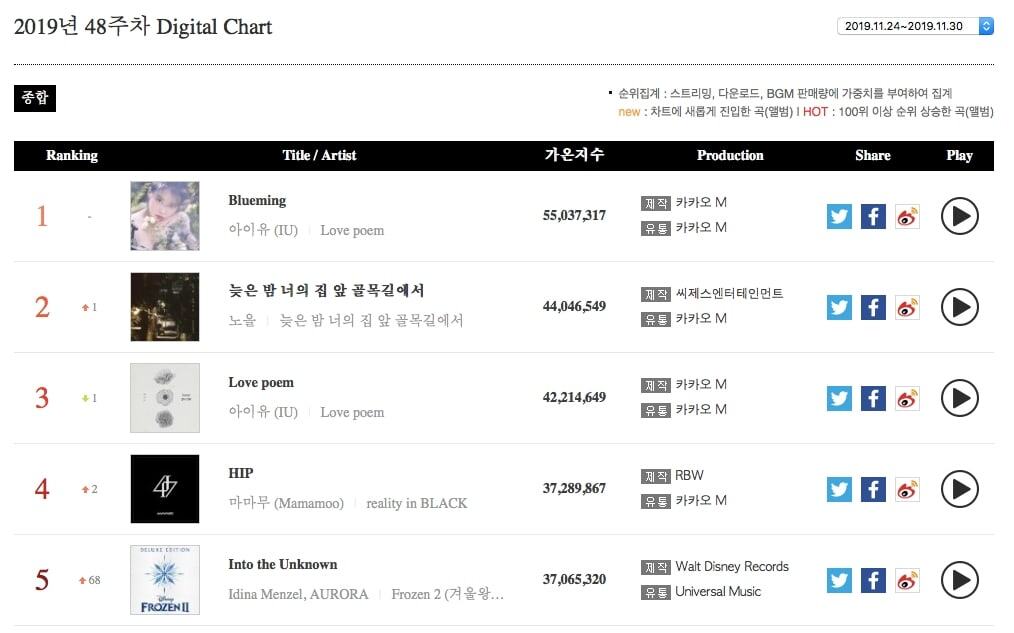Play Into the Unknown
The width and height of the screenshot is (1014, 633).
[x=959, y=580]
